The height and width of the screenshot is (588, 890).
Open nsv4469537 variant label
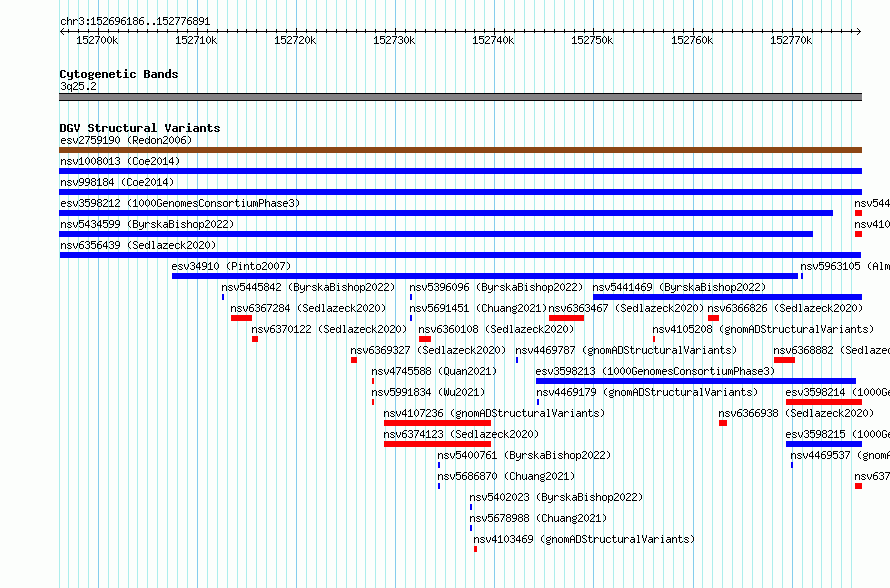pos(840,455)
